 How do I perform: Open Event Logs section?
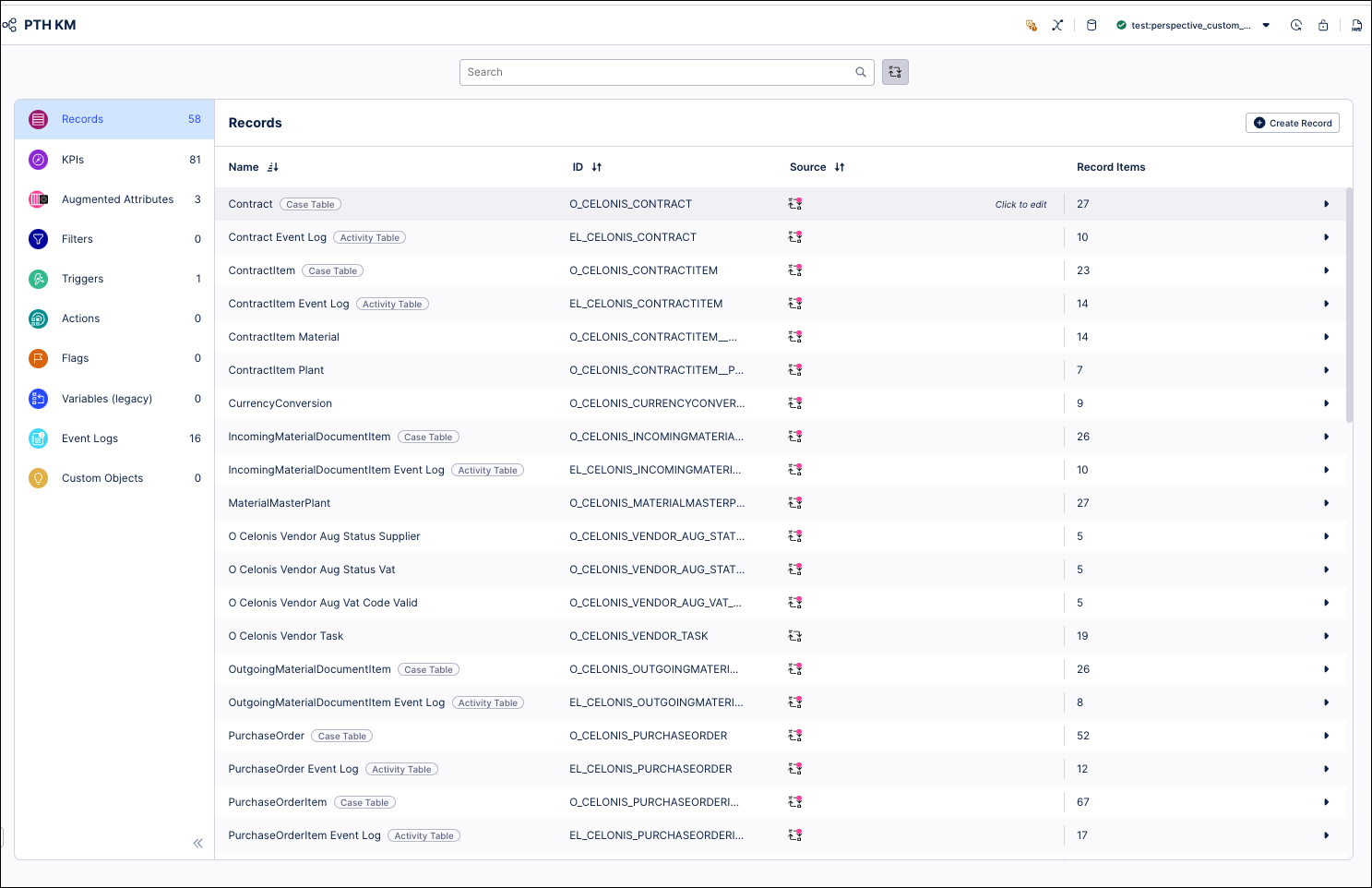tap(114, 438)
